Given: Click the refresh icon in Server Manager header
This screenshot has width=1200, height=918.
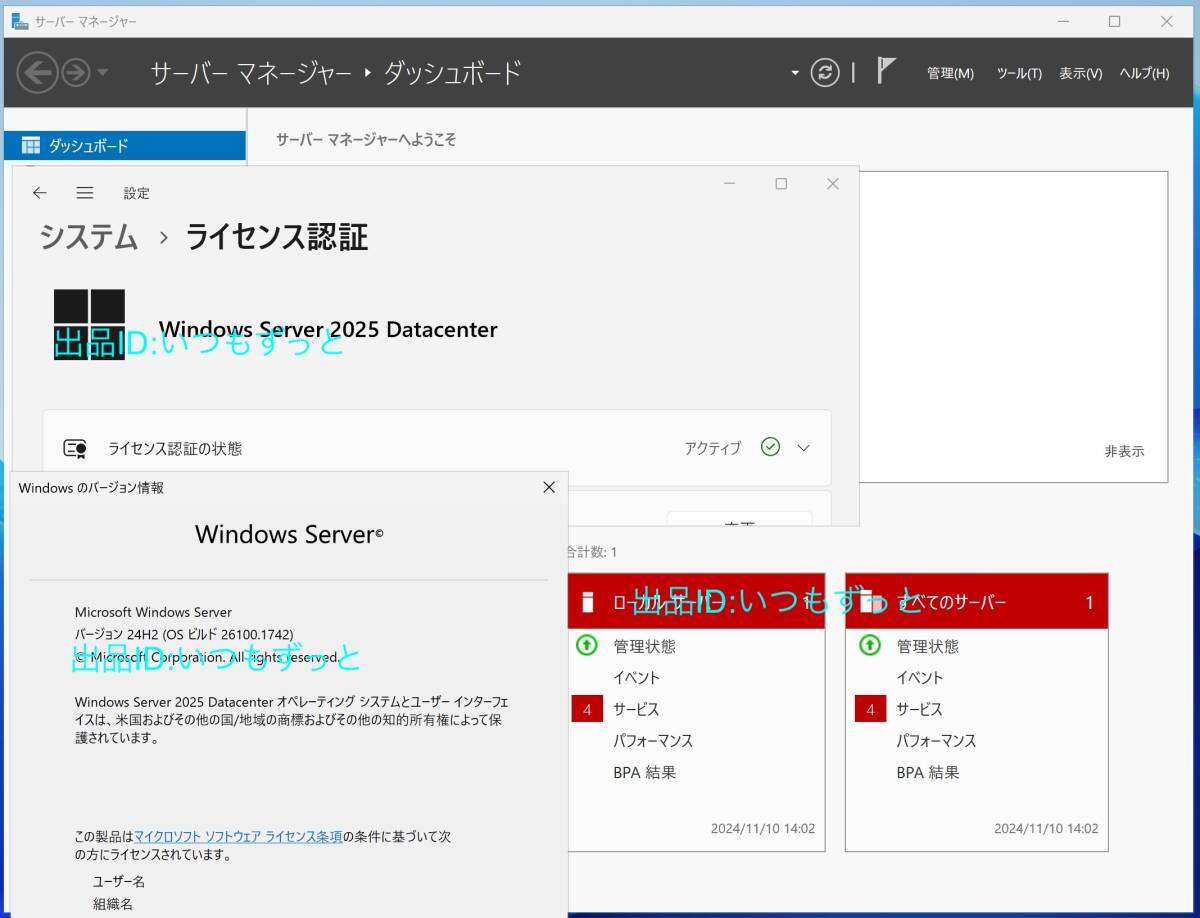Looking at the screenshot, I should coord(825,72).
